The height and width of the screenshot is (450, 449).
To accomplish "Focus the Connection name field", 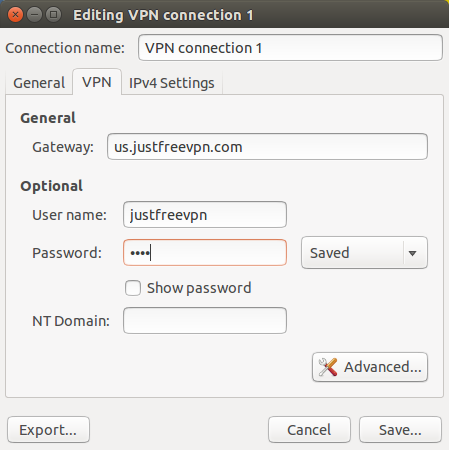I will click(290, 48).
